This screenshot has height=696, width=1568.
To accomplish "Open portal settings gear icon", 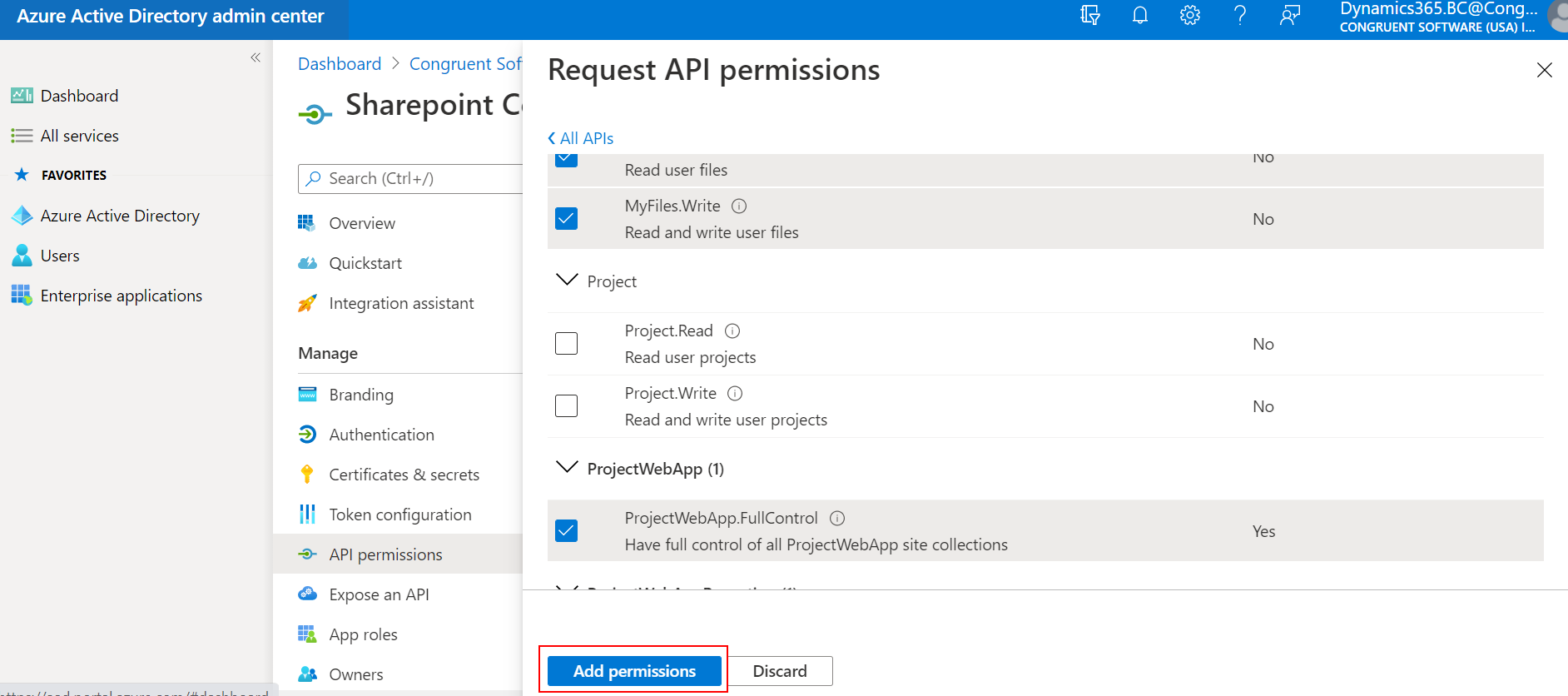I will click(x=1190, y=15).
